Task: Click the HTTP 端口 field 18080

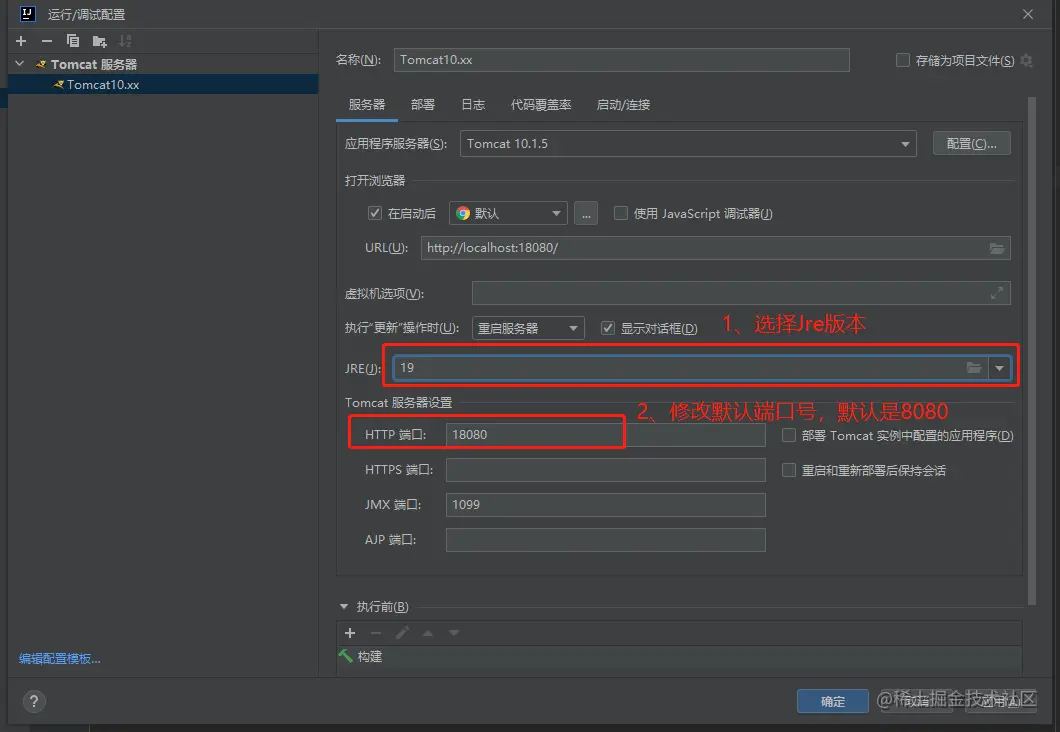Action: (x=605, y=435)
